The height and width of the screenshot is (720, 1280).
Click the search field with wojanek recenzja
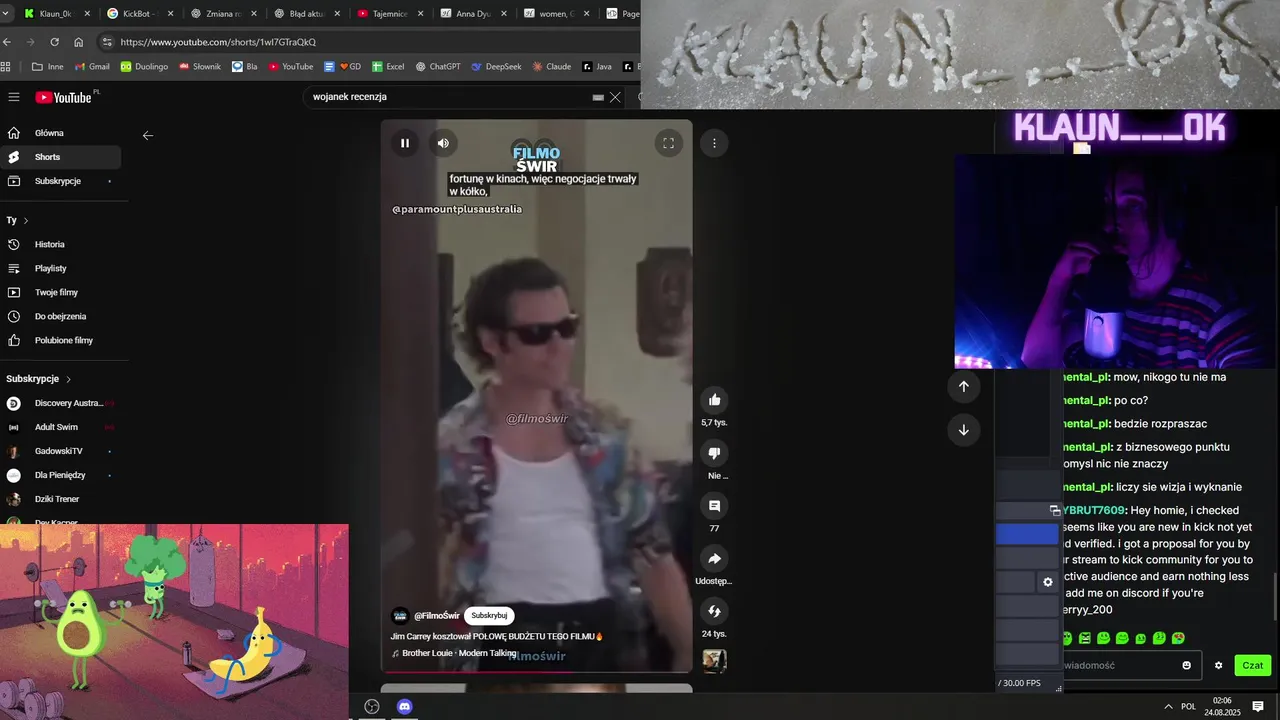(450, 97)
